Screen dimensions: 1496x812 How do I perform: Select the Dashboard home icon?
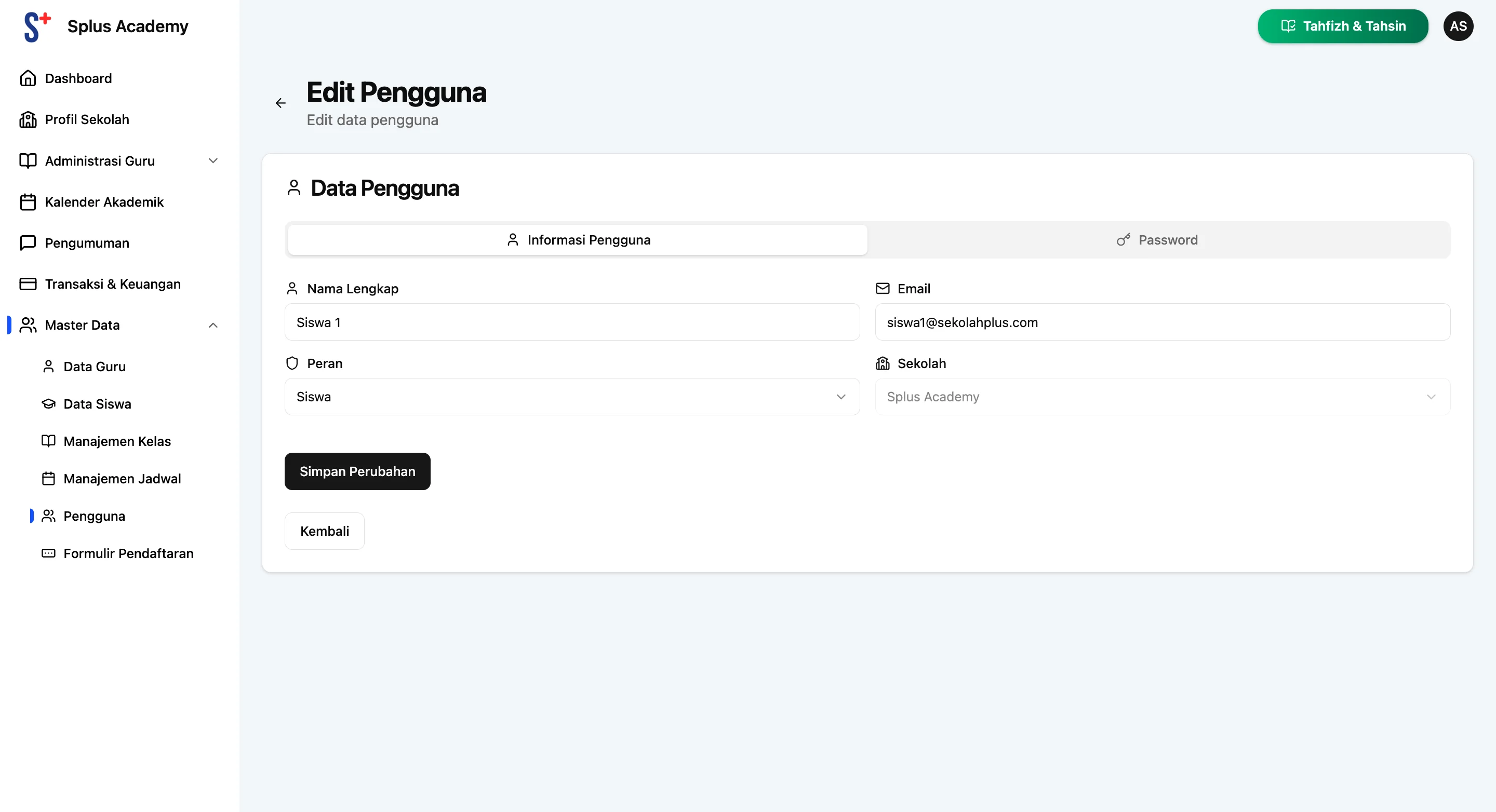coord(29,78)
